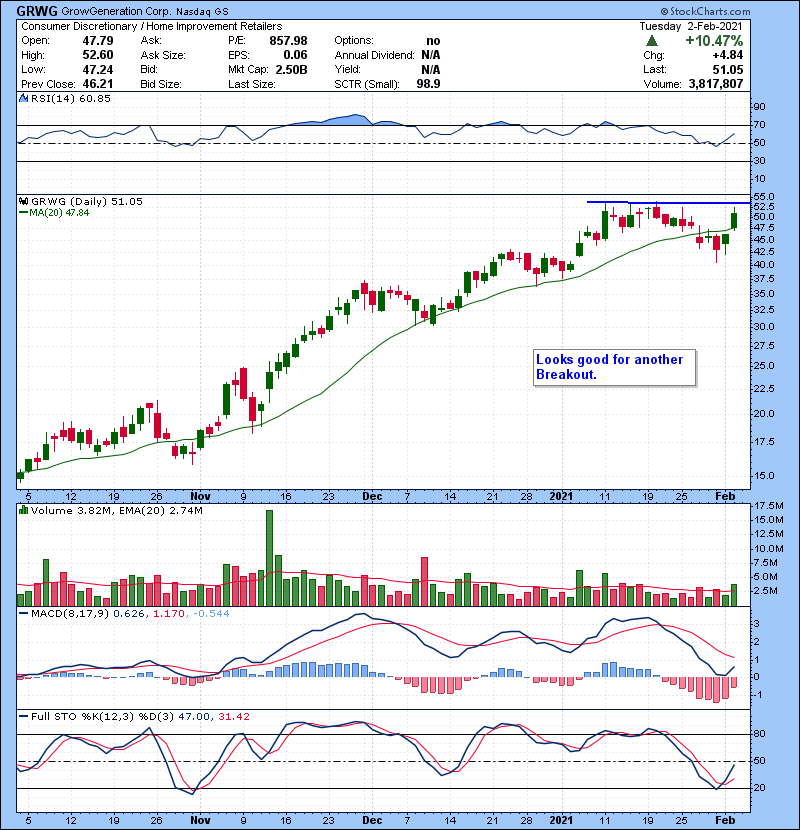Click the Chg value +4.84

point(727,55)
